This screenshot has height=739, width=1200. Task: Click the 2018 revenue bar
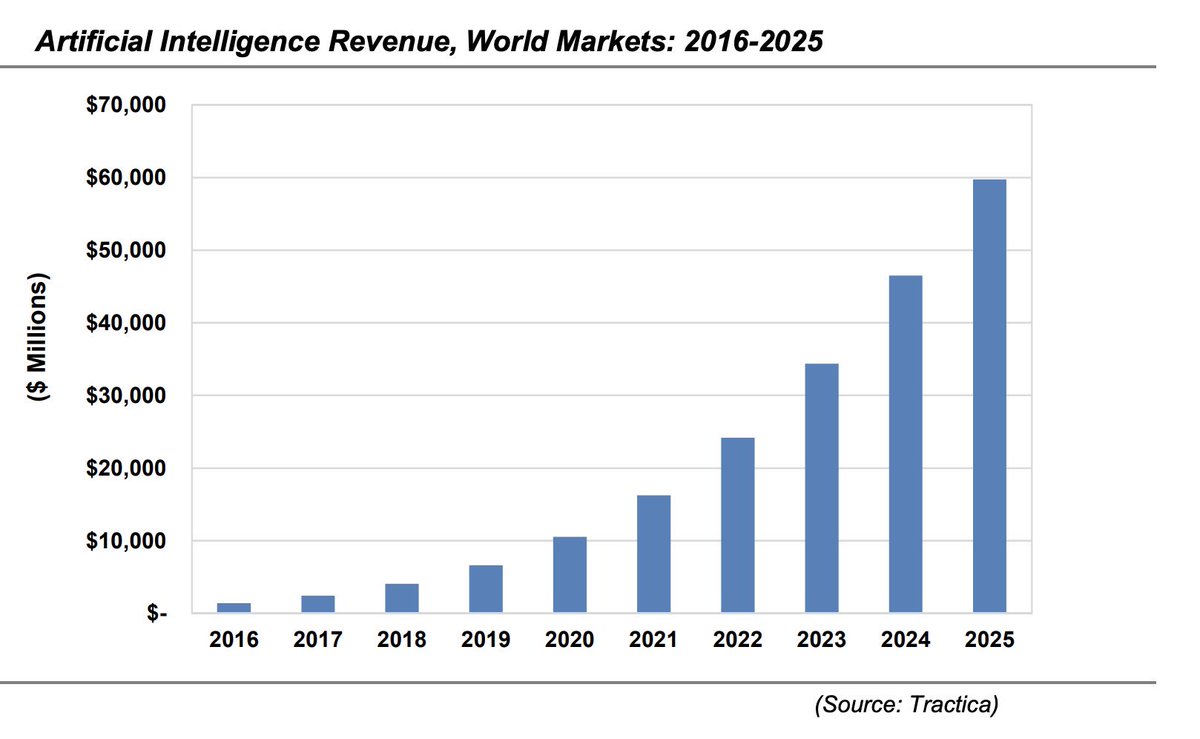[401, 598]
